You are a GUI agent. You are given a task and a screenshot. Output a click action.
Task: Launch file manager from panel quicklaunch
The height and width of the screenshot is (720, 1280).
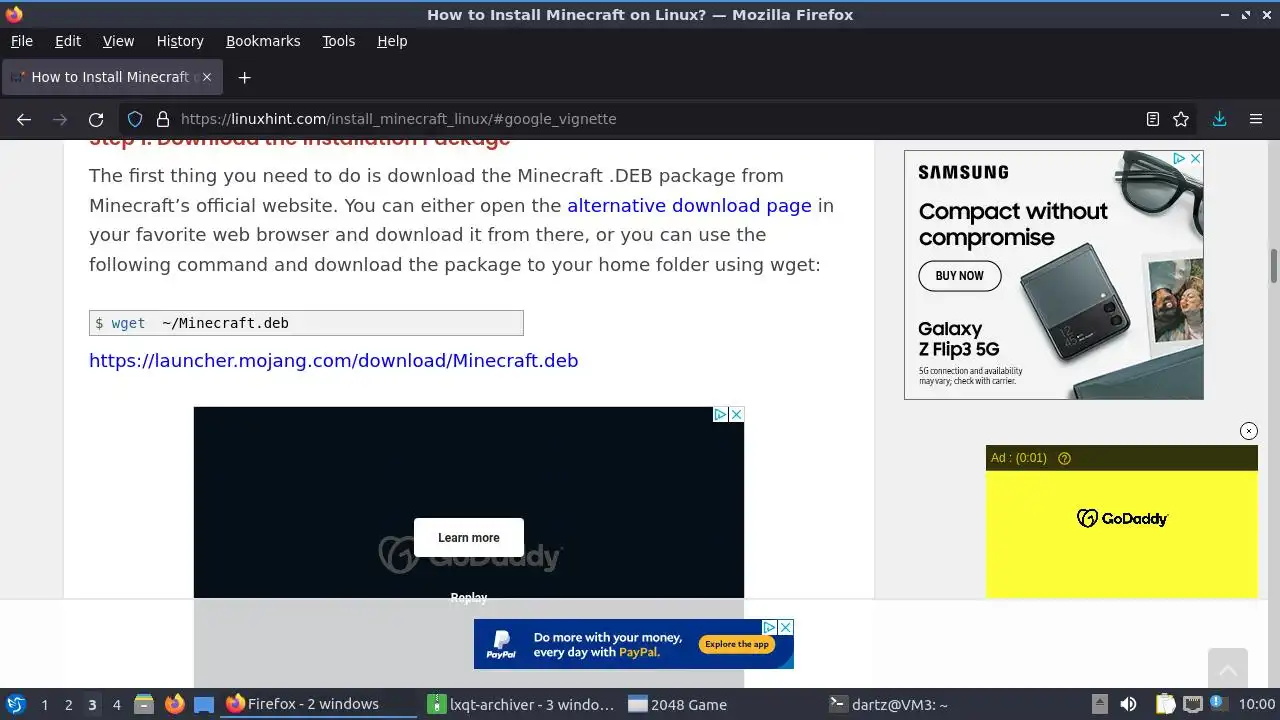coord(144,704)
